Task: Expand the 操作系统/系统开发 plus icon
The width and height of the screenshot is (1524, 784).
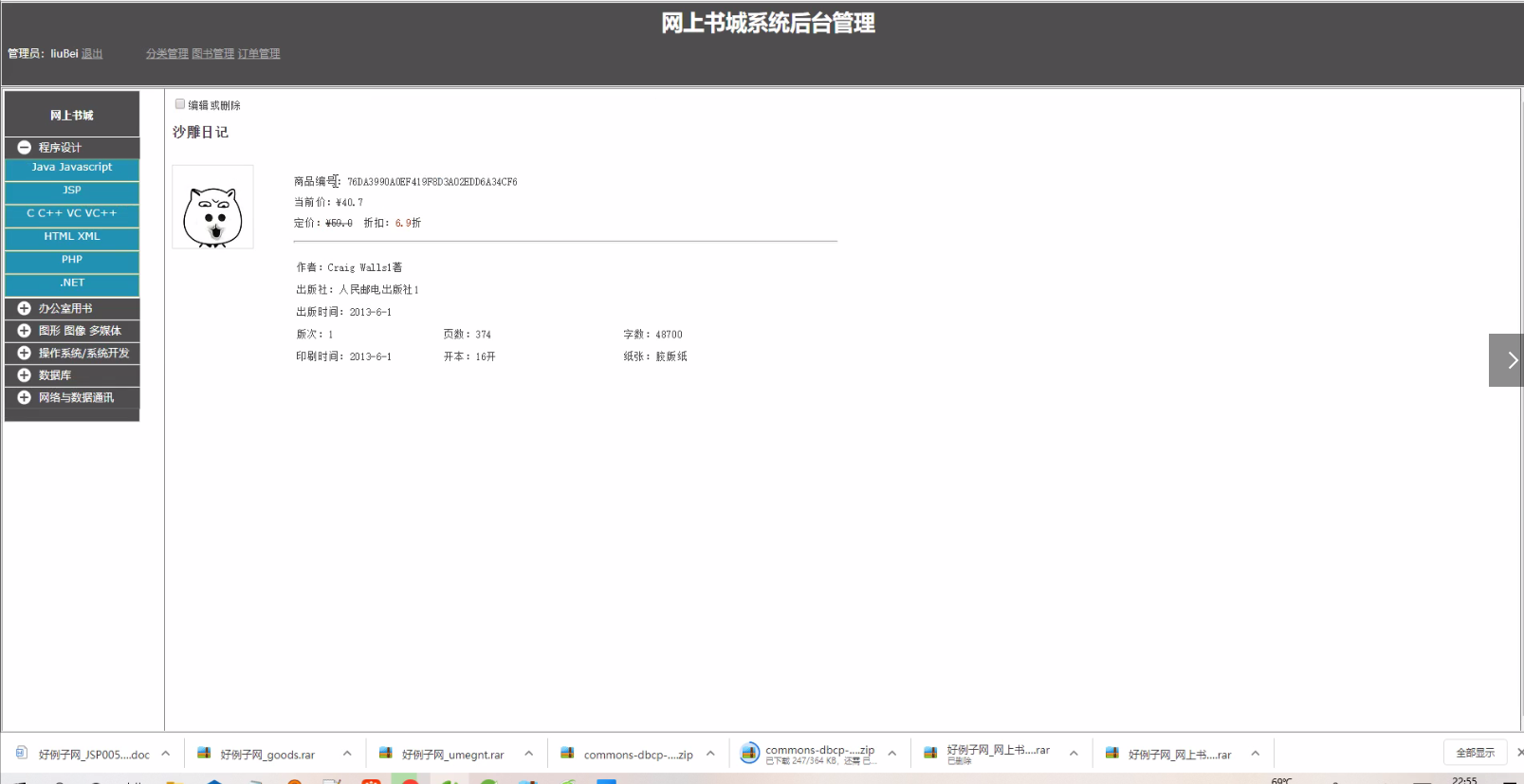Action: tap(25, 353)
